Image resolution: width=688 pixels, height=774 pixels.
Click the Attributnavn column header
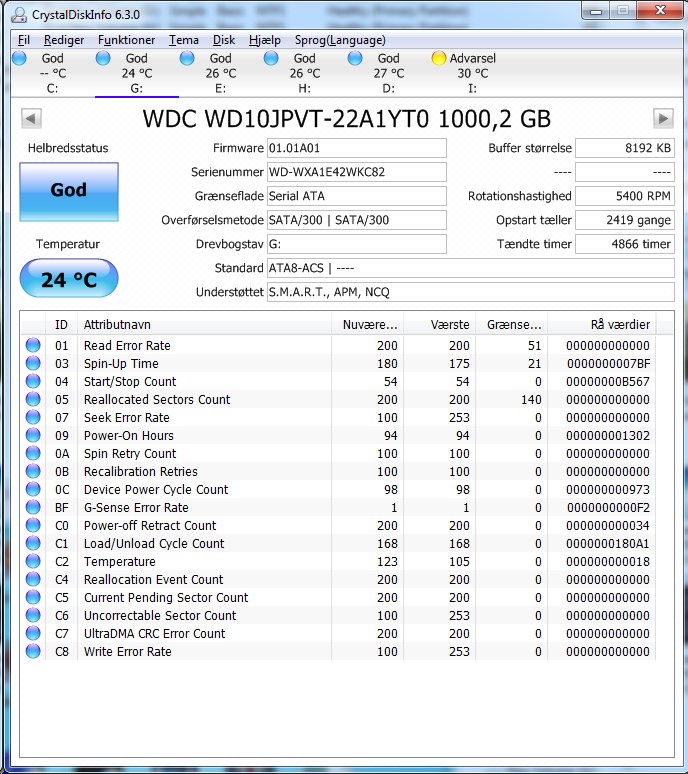pos(204,324)
